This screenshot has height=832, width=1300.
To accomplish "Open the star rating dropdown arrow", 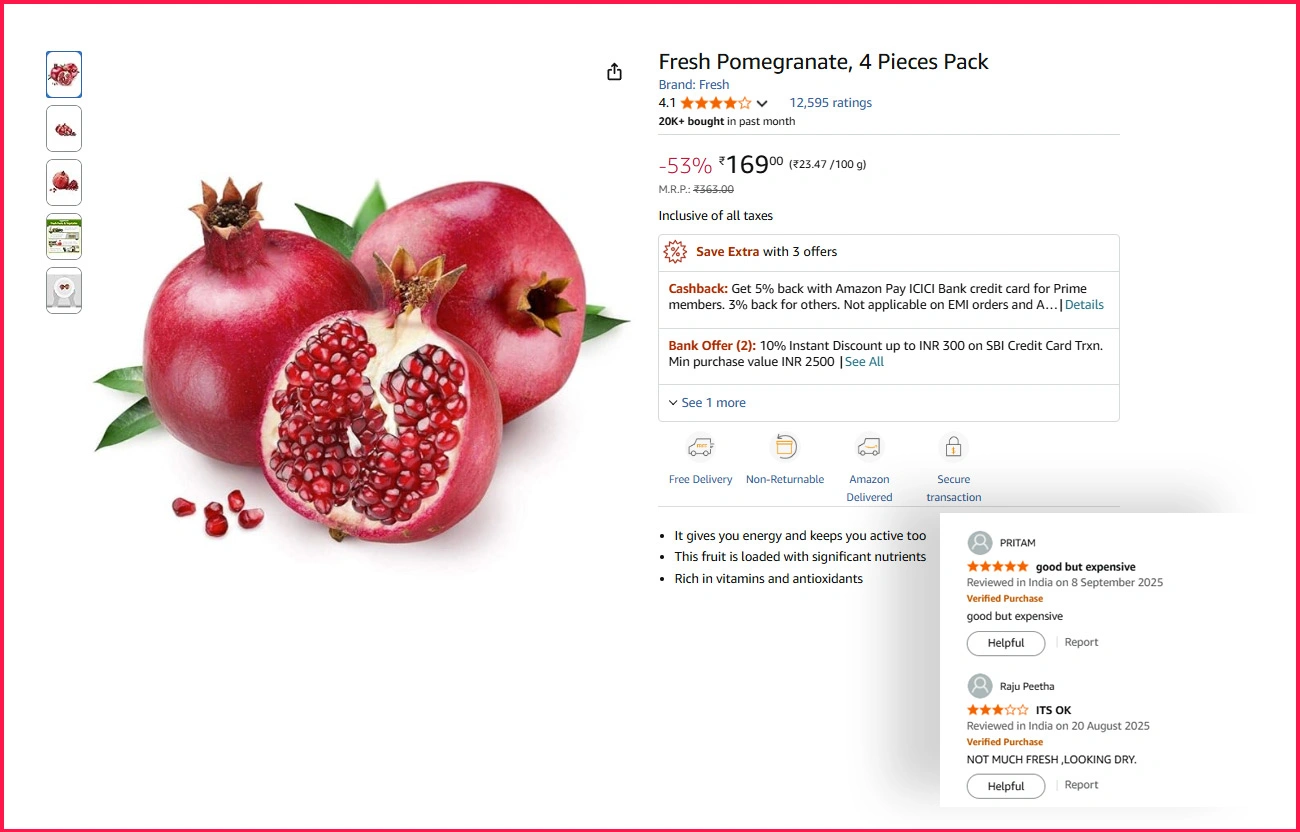I will coord(762,103).
